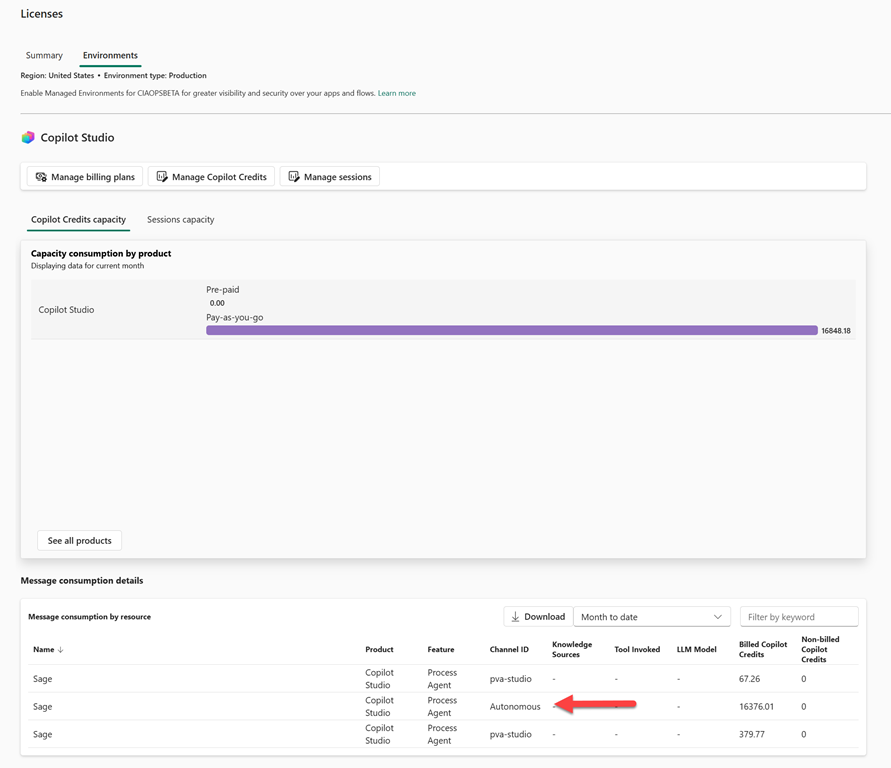Download the message consumption report
891x768 pixels.
tap(538, 616)
